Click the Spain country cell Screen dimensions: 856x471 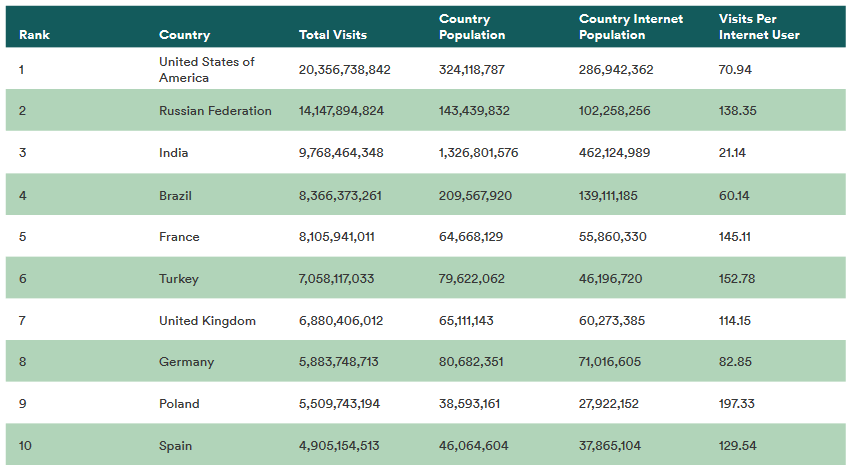pos(175,446)
